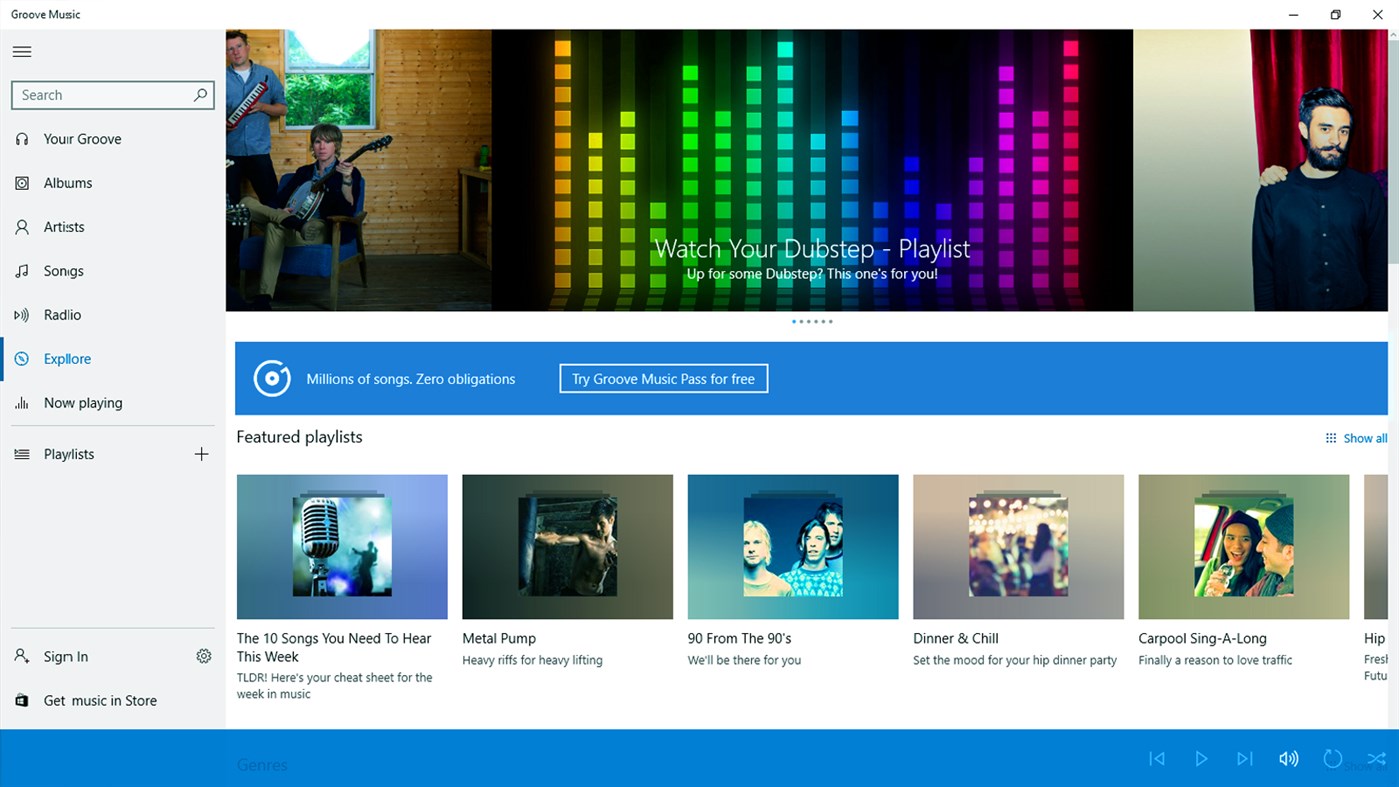The width and height of the screenshot is (1399, 787).
Task: Open the Songs list
Action: click(62, 270)
